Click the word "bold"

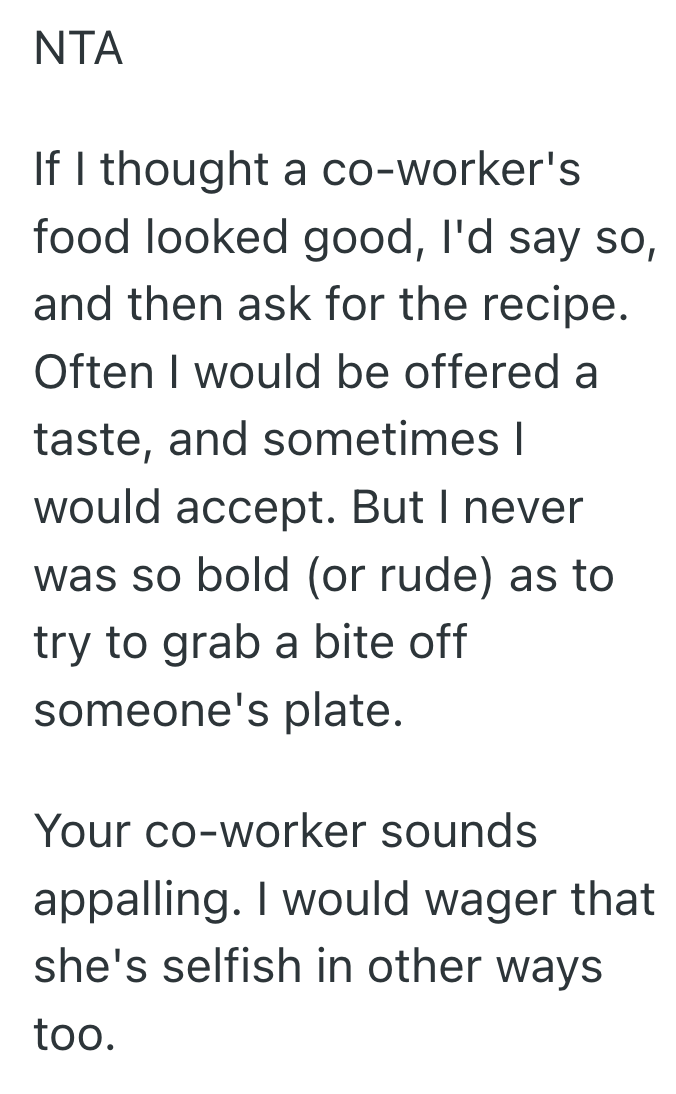coord(243,576)
